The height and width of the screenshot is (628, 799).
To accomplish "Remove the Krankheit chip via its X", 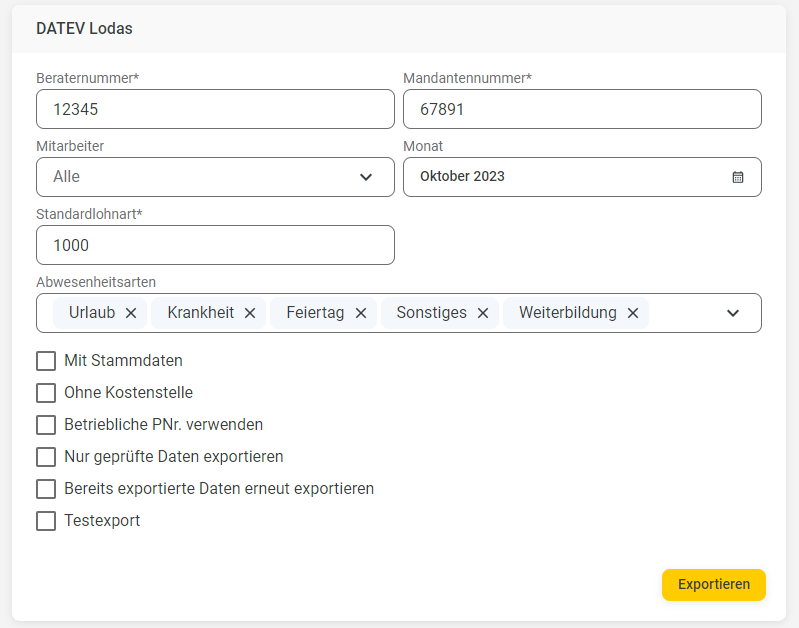I will 250,313.
